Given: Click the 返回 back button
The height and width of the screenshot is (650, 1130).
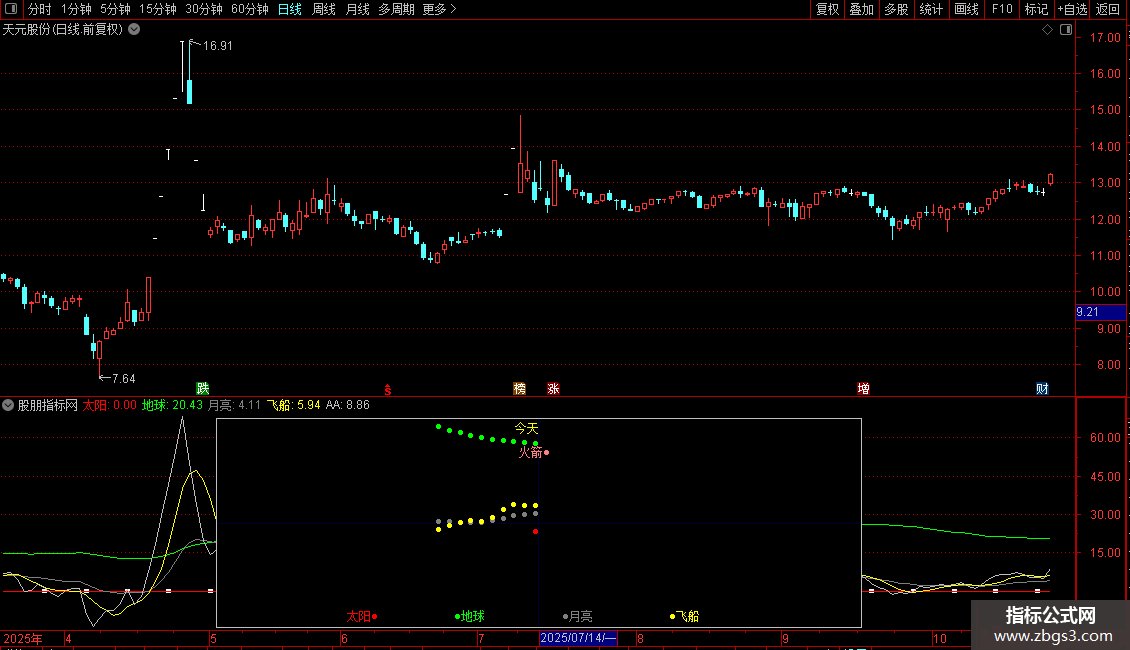Looking at the screenshot, I should click(x=1108, y=9).
